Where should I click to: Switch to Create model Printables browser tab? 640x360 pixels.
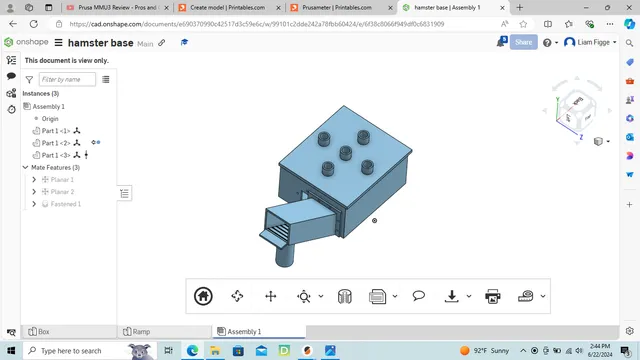229,8
